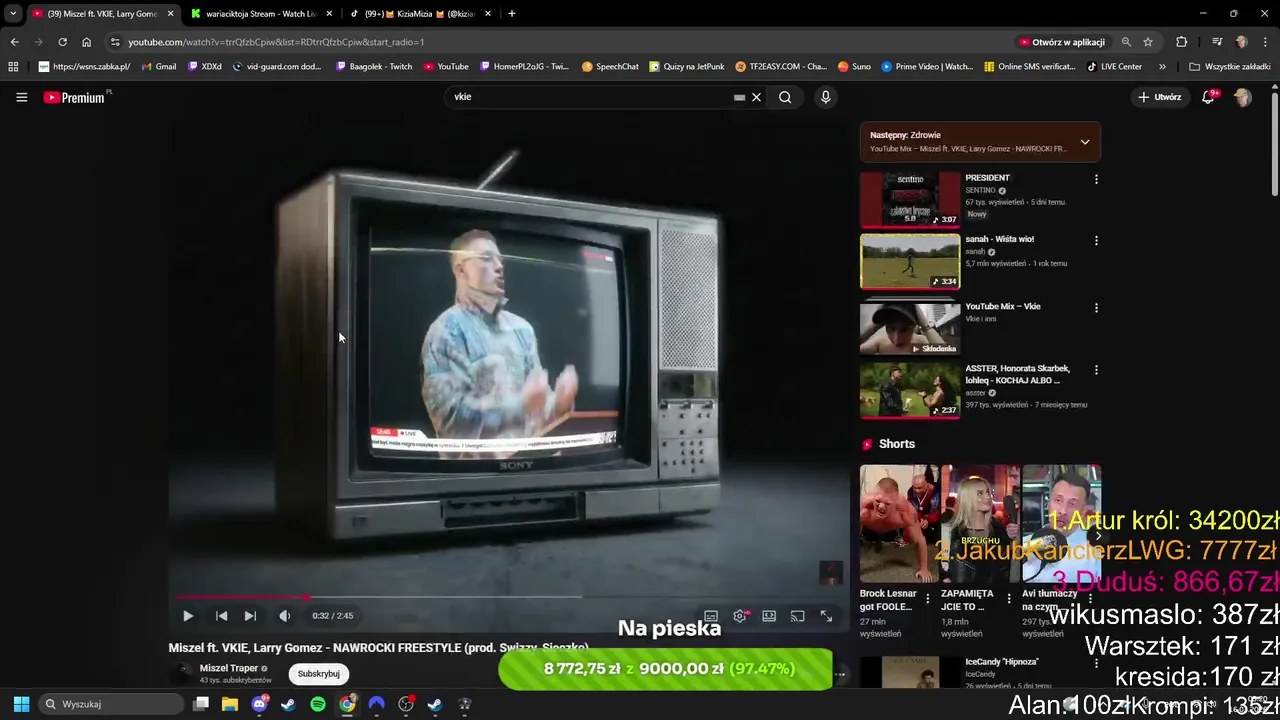
Task: Open the YouTube account avatar menu
Action: (1242, 97)
